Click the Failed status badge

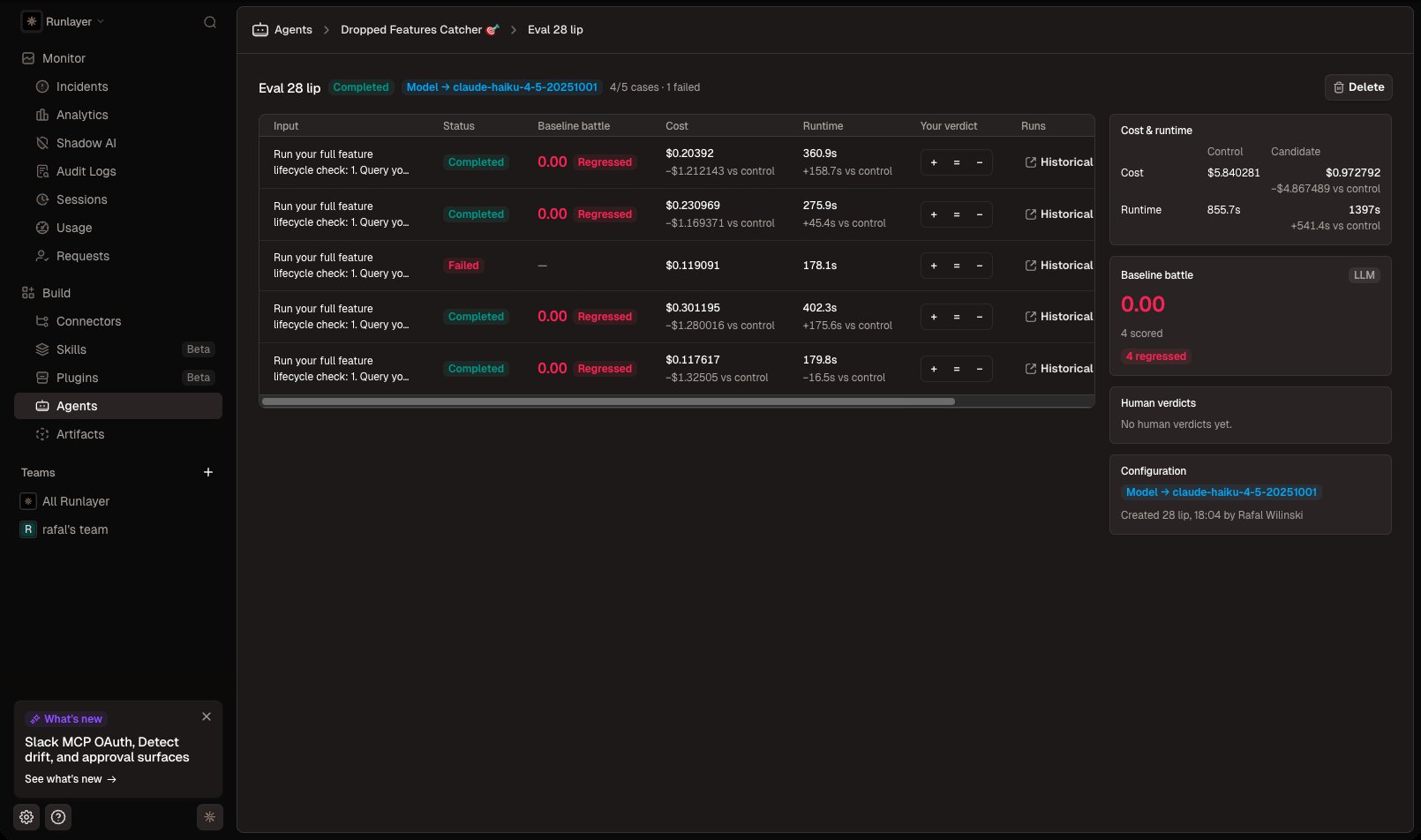(x=463, y=266)
